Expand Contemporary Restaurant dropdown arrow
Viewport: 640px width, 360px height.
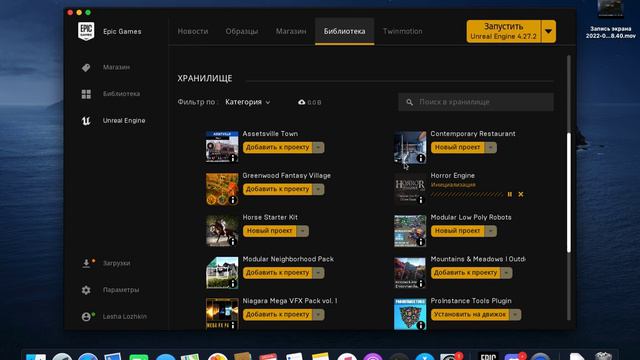(491, 147)
